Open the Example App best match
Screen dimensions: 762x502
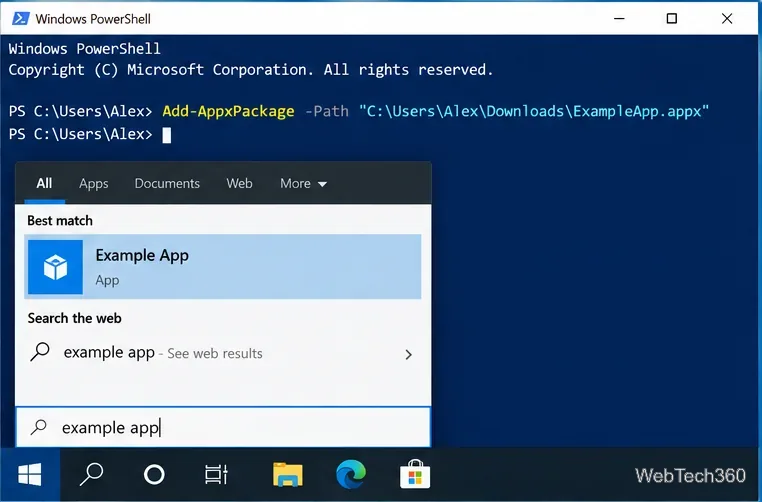[223, 267]
